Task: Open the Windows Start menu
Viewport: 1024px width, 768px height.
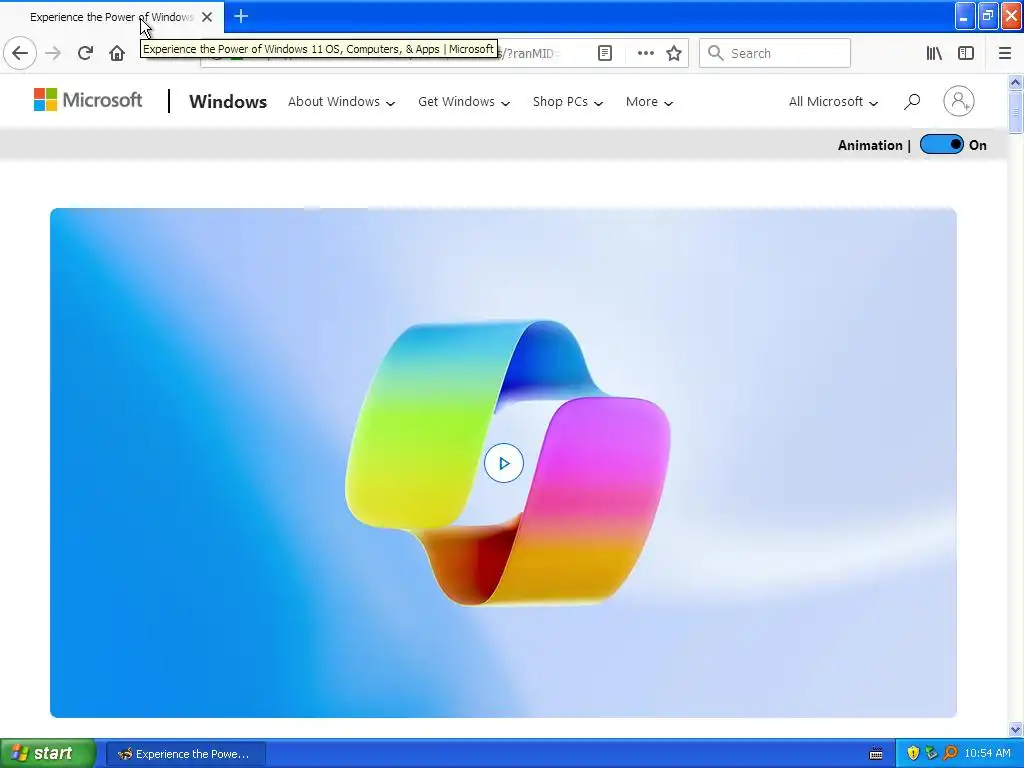Action: tap(48, 753)
